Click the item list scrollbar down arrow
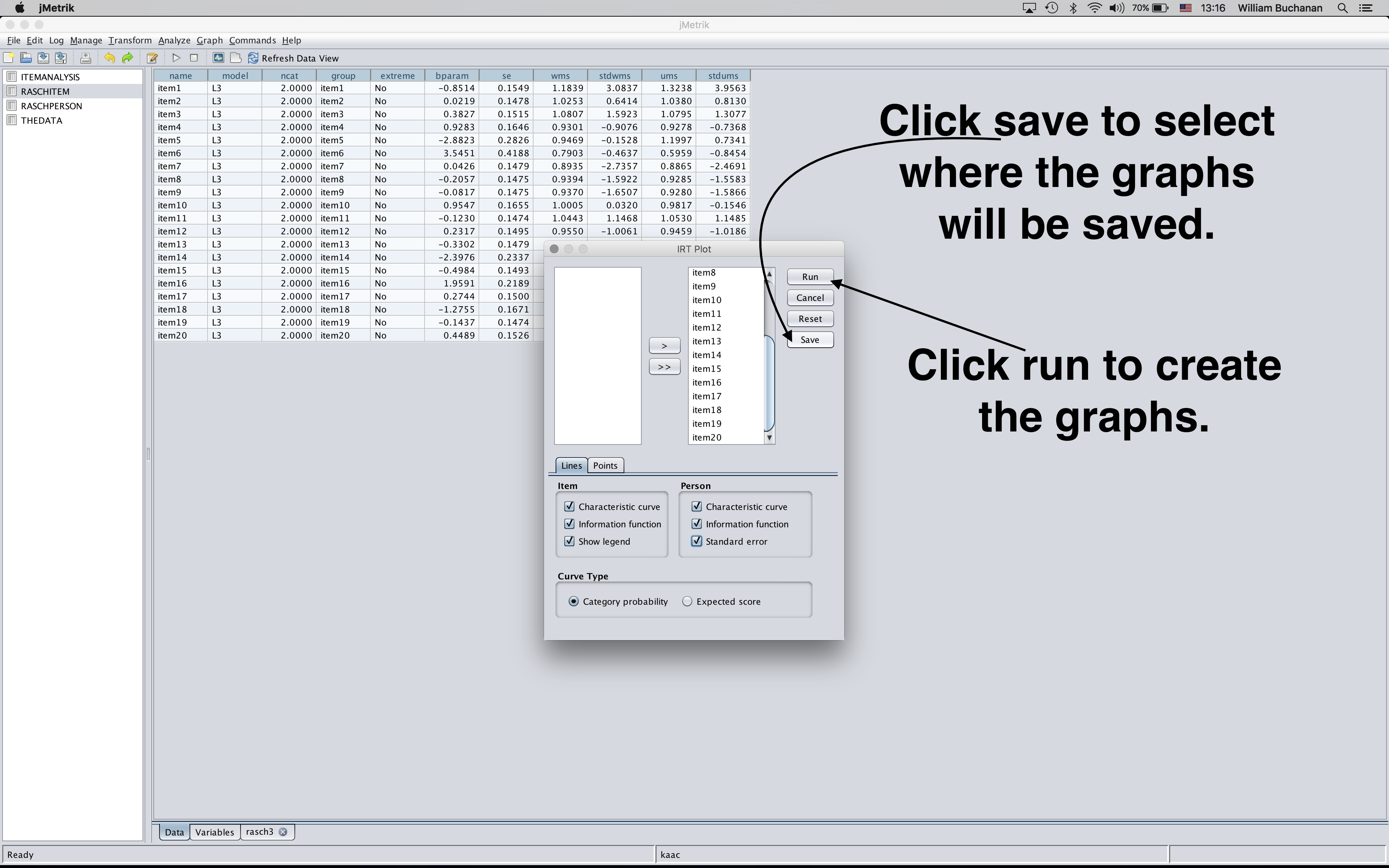This screenshot has height=868, width=1389. pyautogui.click(x=770, y=438)
